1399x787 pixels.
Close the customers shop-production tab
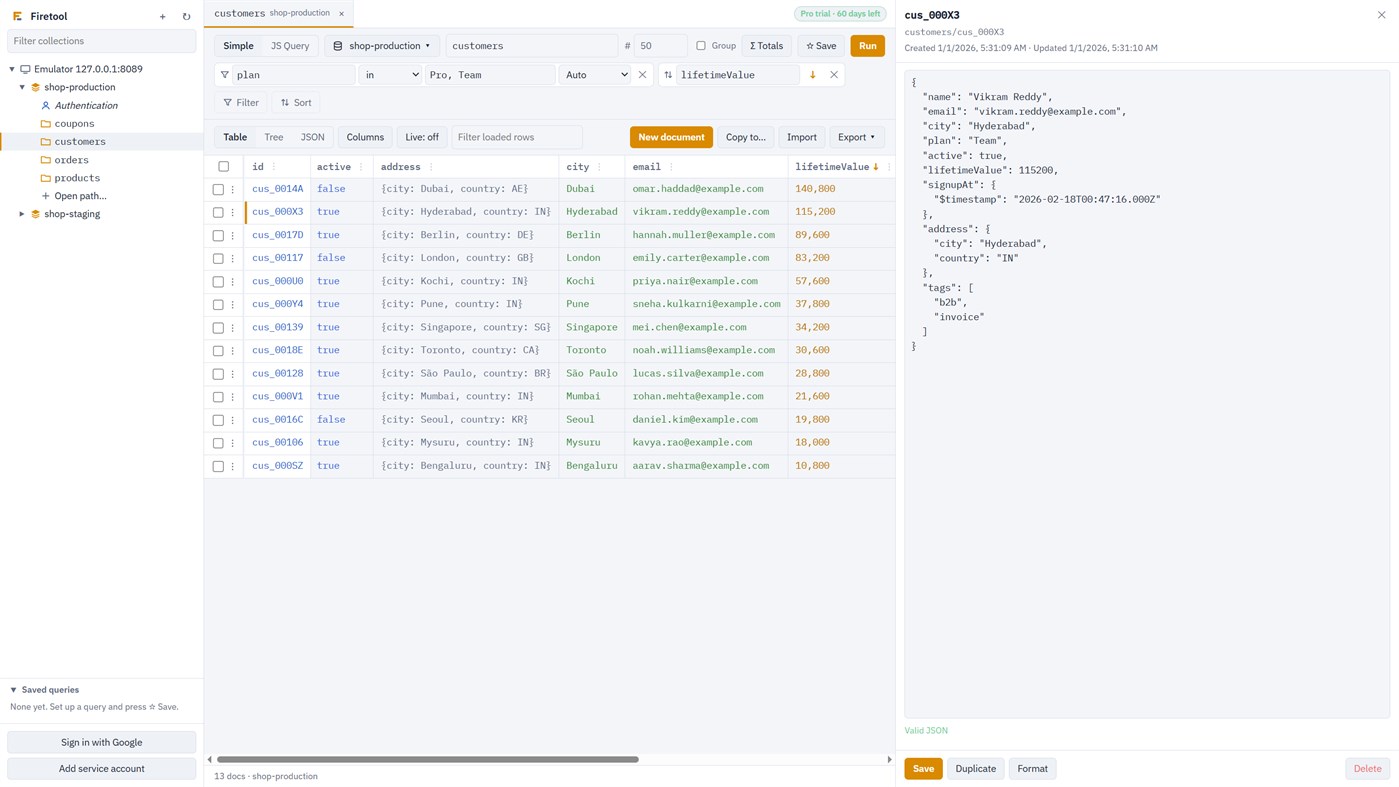coord(341,14)
